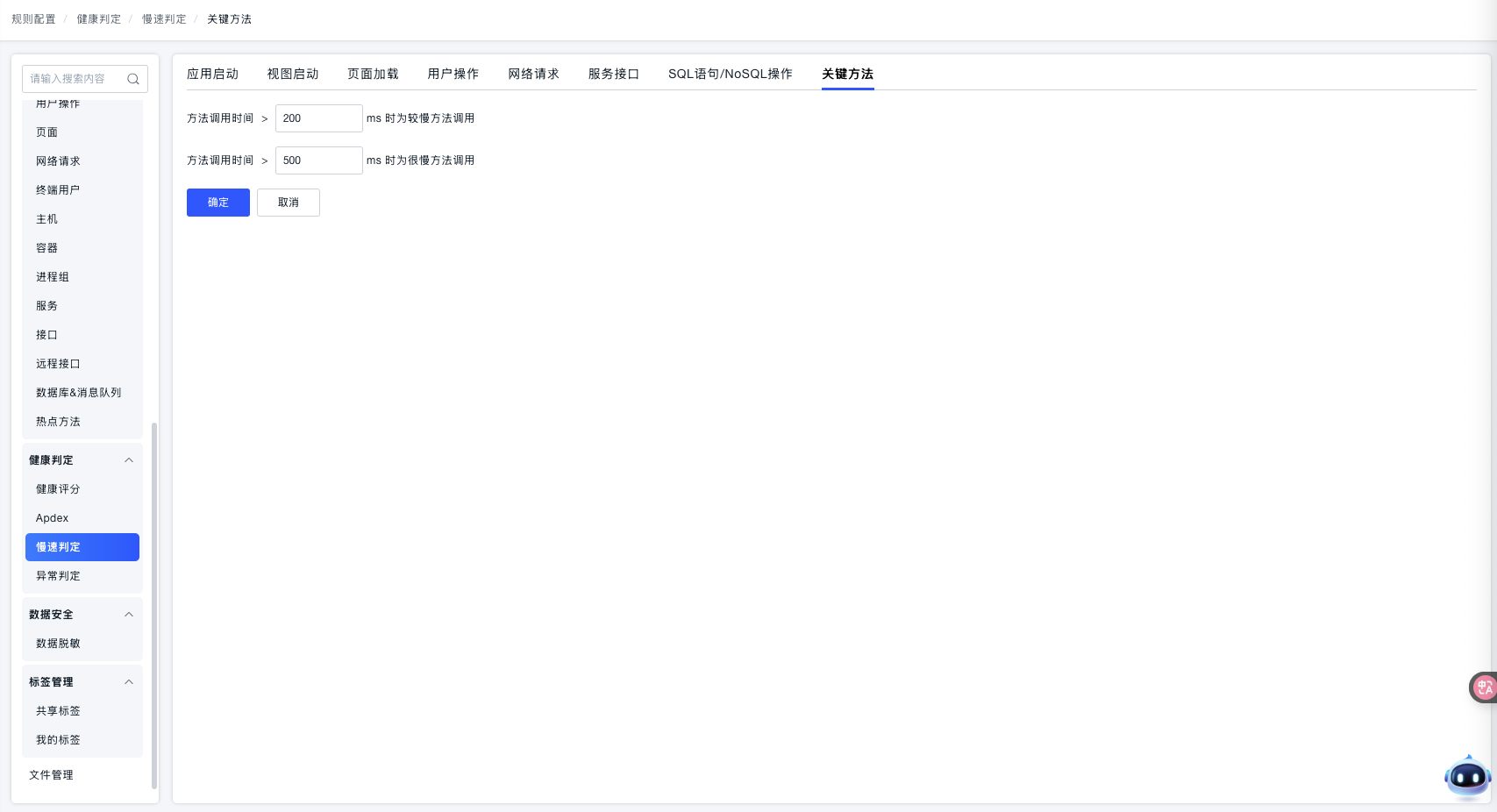Image resolution: width=1497 pixels, height=812 pixels.
Task: Open 文件管理 in the sidebar
Action: (51, 775)
